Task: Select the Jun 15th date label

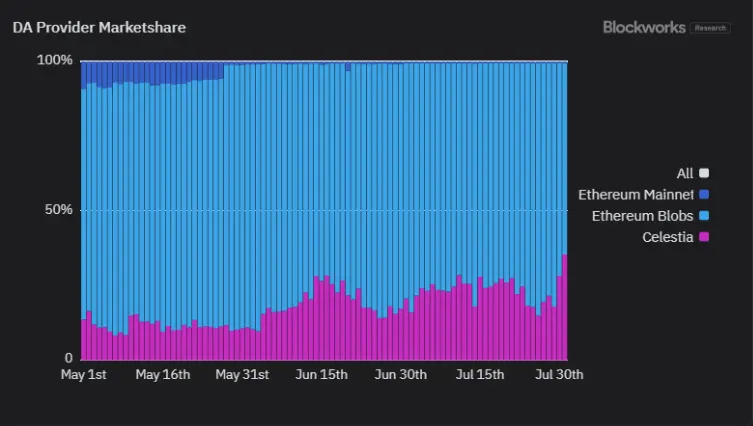Action: pos(321,375)
